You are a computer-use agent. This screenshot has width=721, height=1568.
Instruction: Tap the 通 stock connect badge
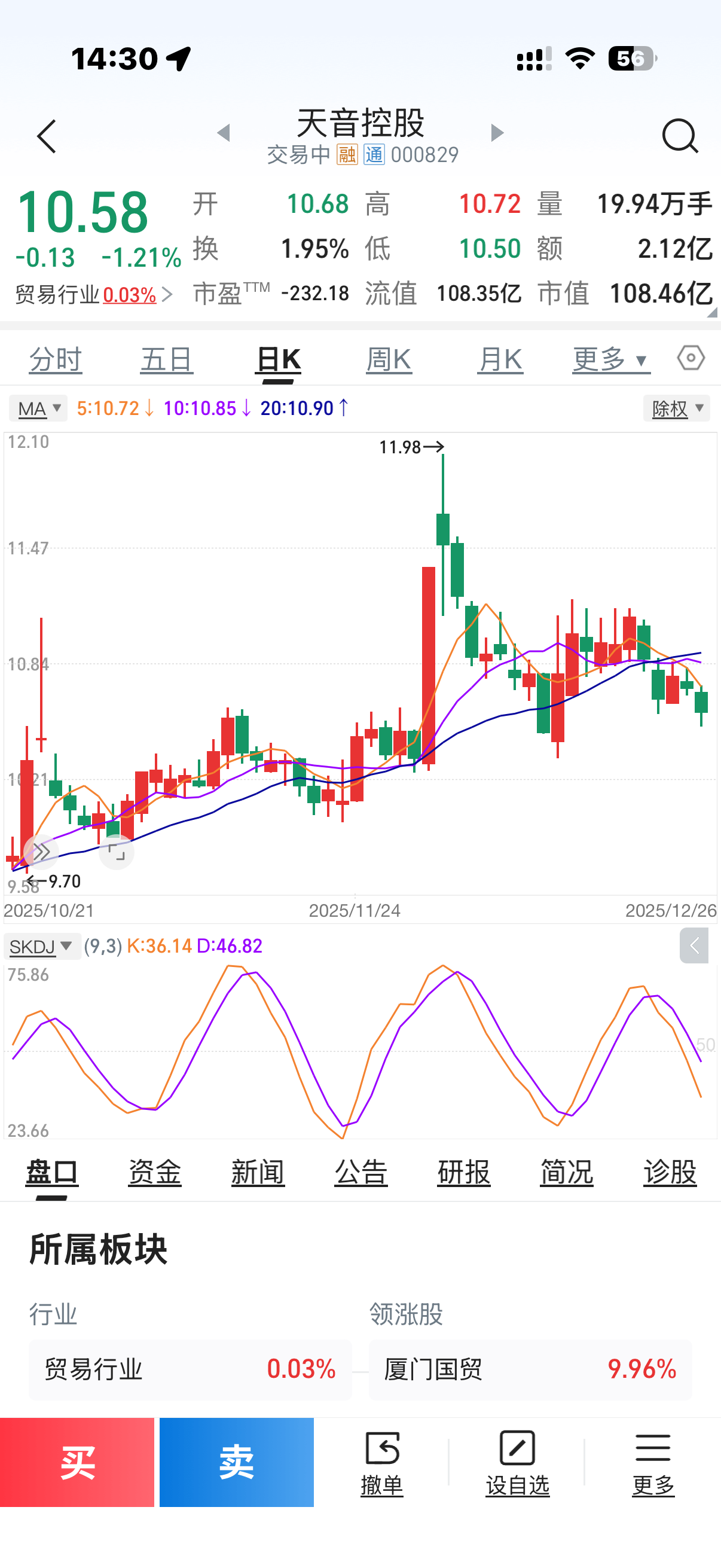pyautogui.click(x=374, y=155)
